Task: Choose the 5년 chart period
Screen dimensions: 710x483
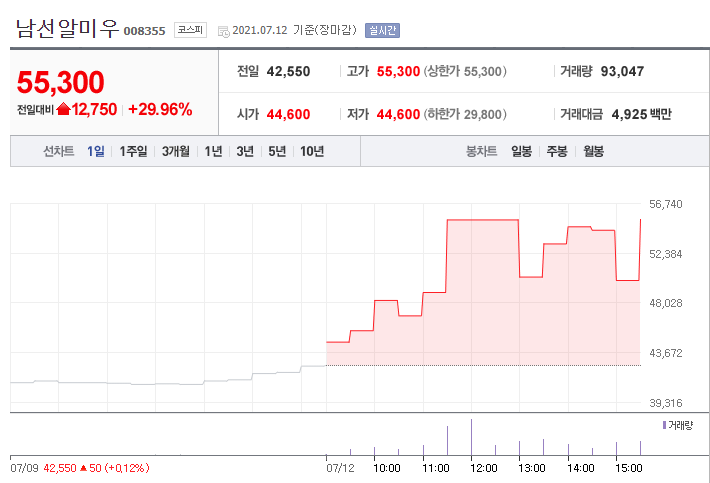Action: click(277, 151)
